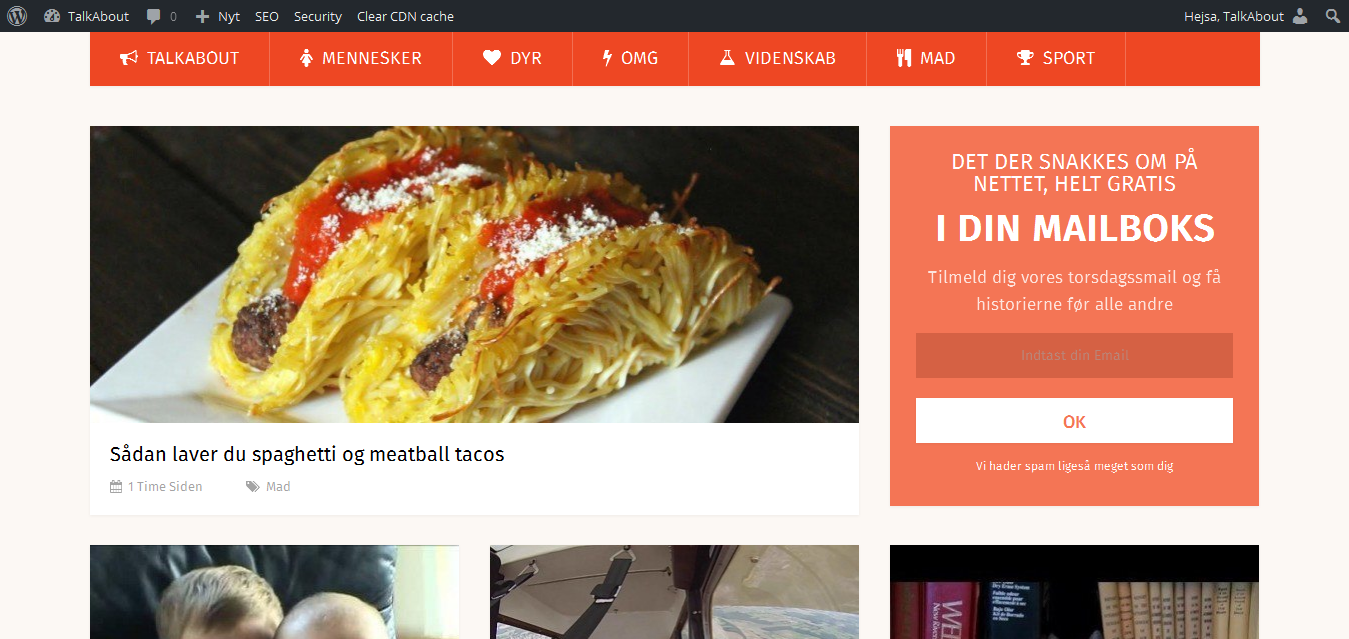
Task: Click Clear CDN cache
Action: (405, 16)
